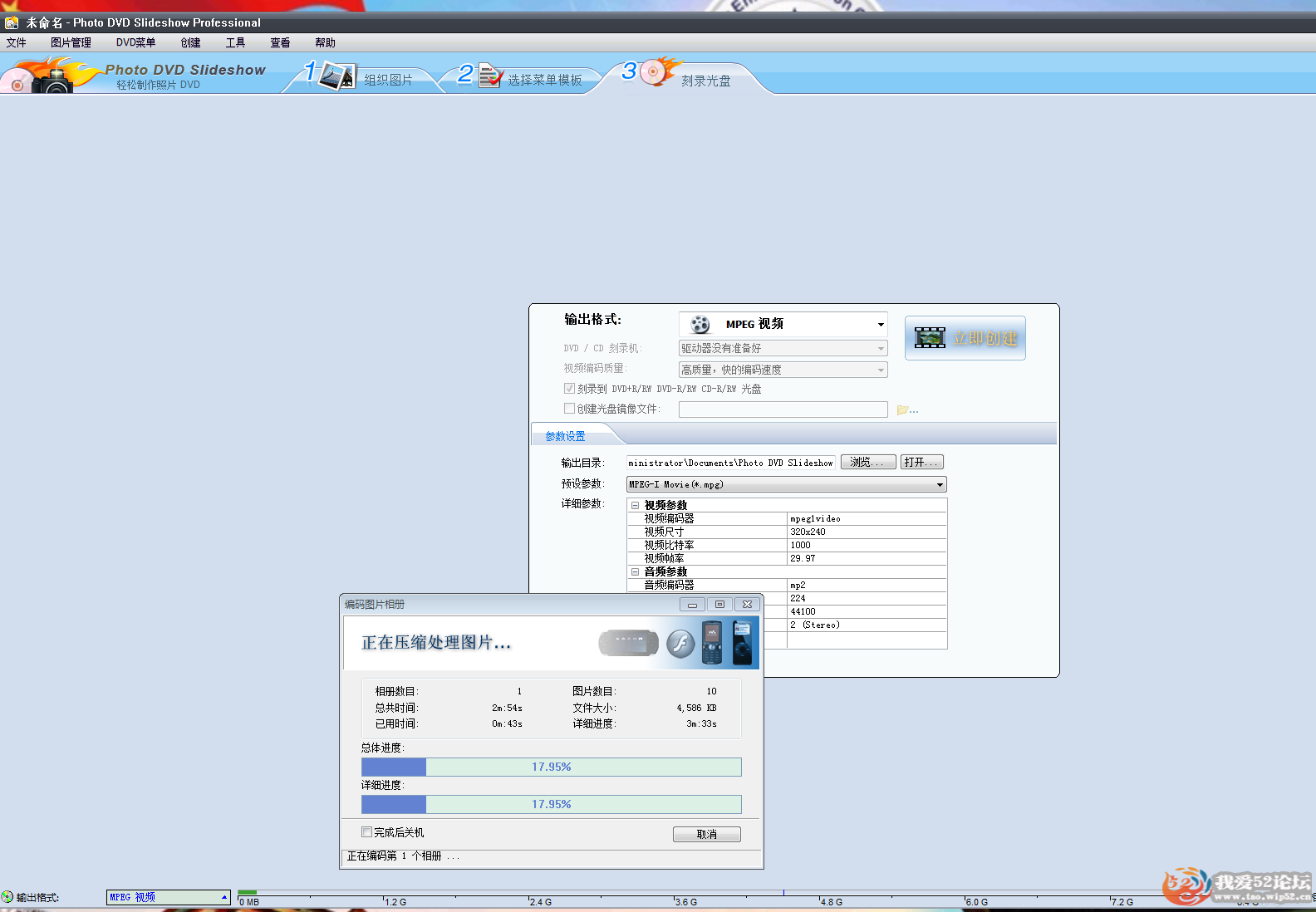This screenshot has width=1316, height=912.
Task: Open the 预设参数 MPEG-I Movie dropdown
Action: 787,484
